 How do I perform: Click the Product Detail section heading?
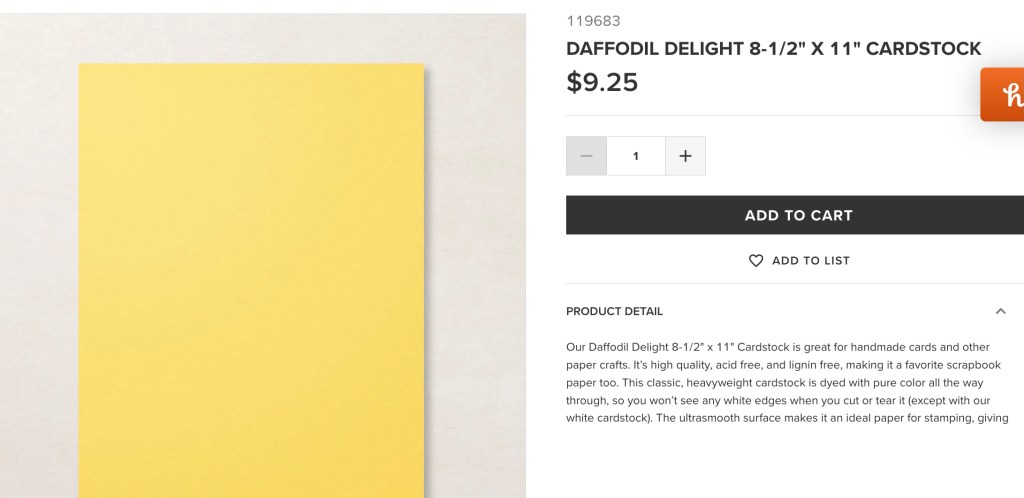tap(614, 311)
